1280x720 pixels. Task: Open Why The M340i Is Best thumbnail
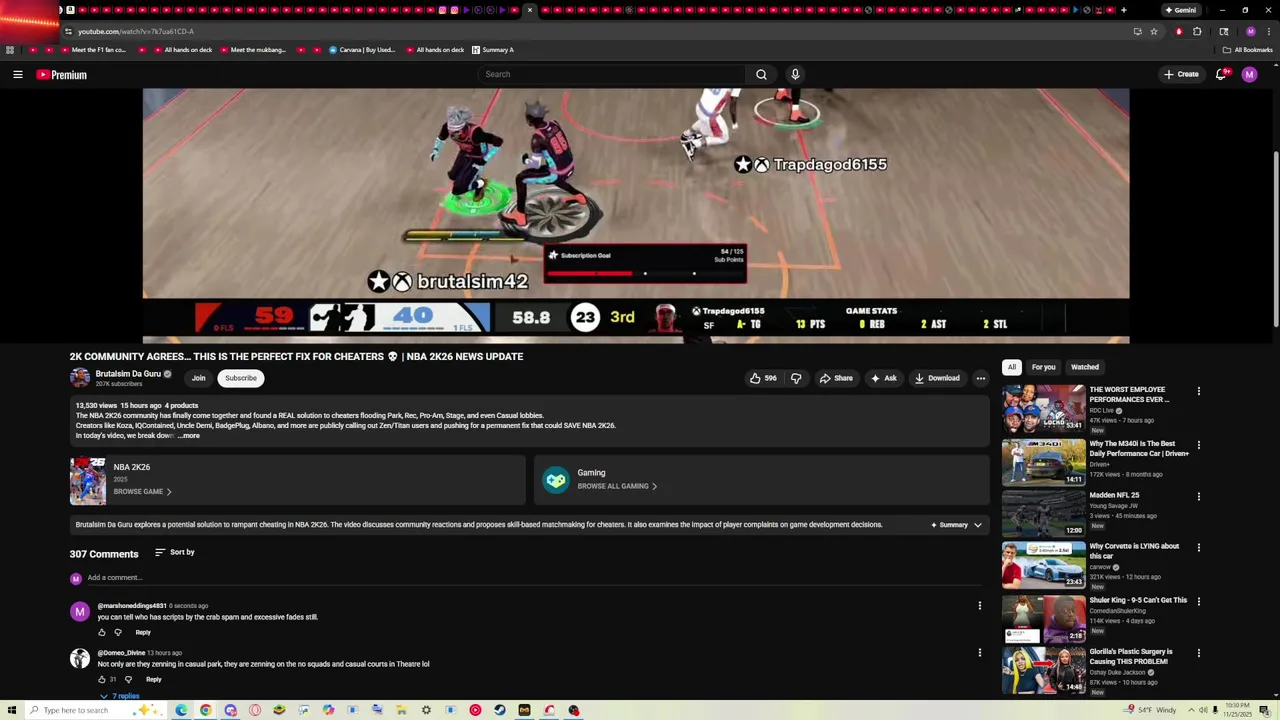tap(1043, 463)
